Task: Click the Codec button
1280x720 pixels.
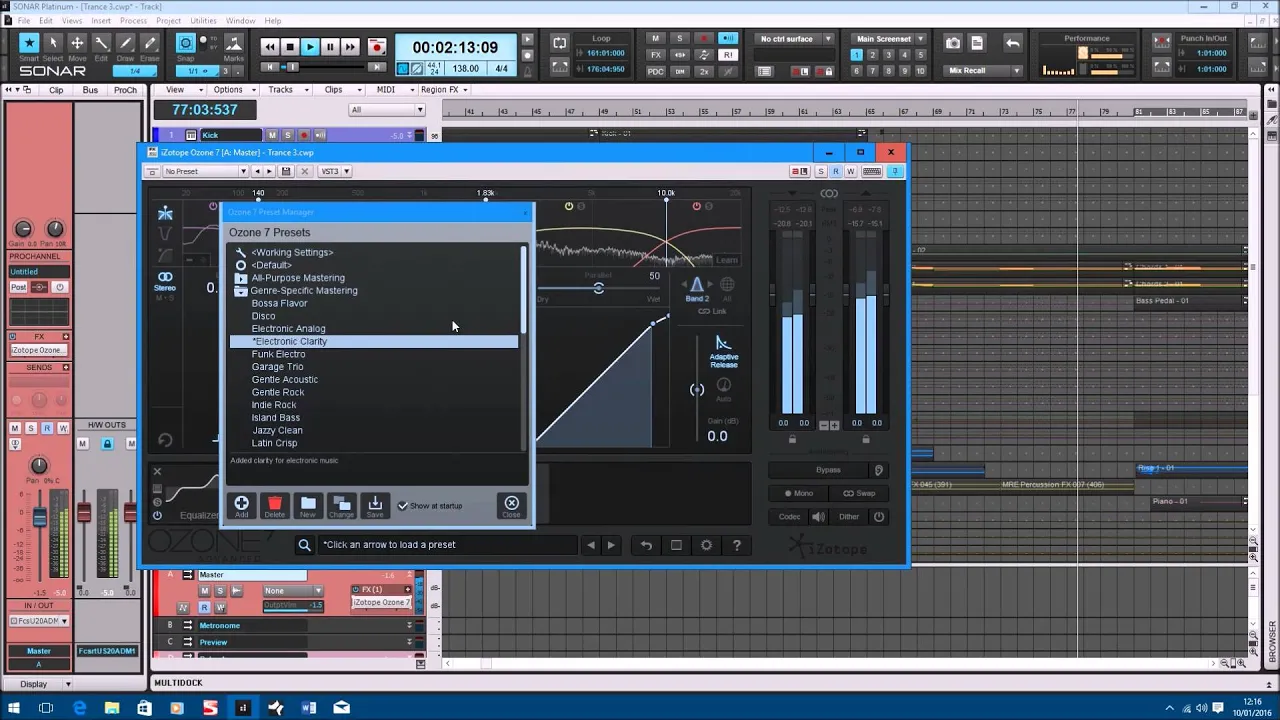Action: [x=790, y=517]
